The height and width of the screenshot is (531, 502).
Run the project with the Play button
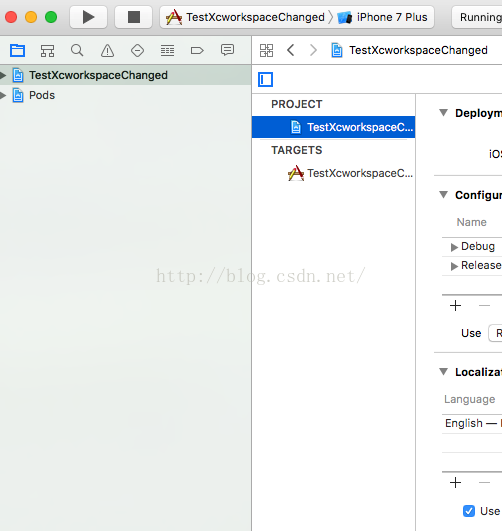tap(88, 17)
